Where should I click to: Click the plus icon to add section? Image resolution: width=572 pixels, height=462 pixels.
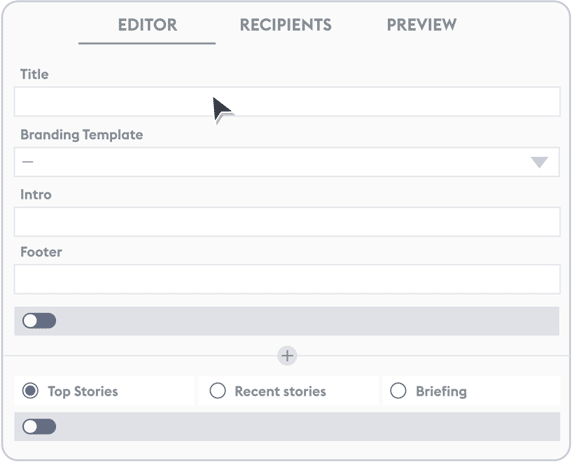[x=287, y=355]
